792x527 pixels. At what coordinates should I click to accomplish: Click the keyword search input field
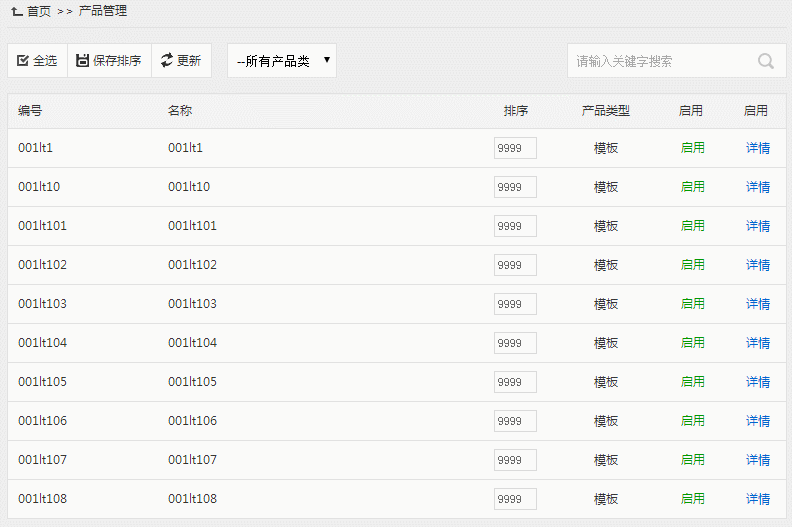tap(660, 61)
